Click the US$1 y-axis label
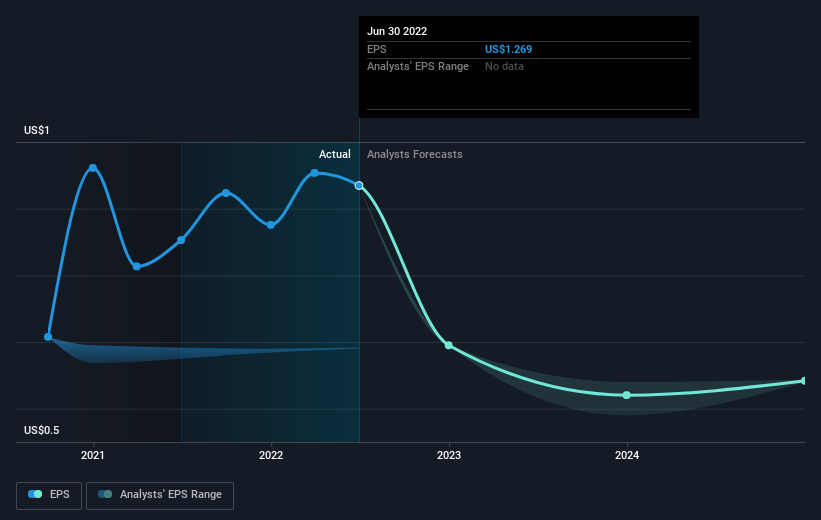Image resolution: width=821 pixels, height=520 pixels. [41, 131]
